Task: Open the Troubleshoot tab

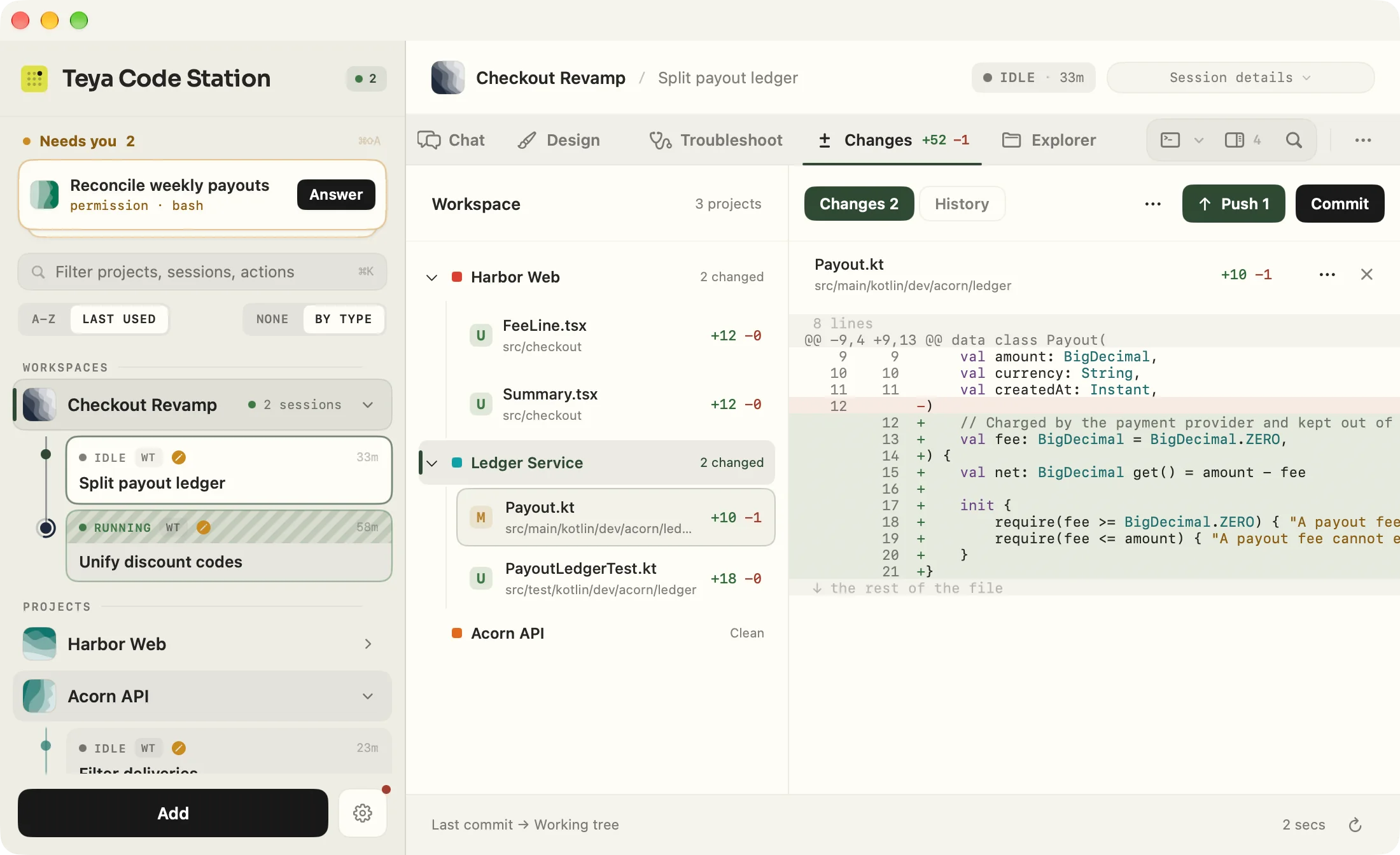Action: [716, 140]
